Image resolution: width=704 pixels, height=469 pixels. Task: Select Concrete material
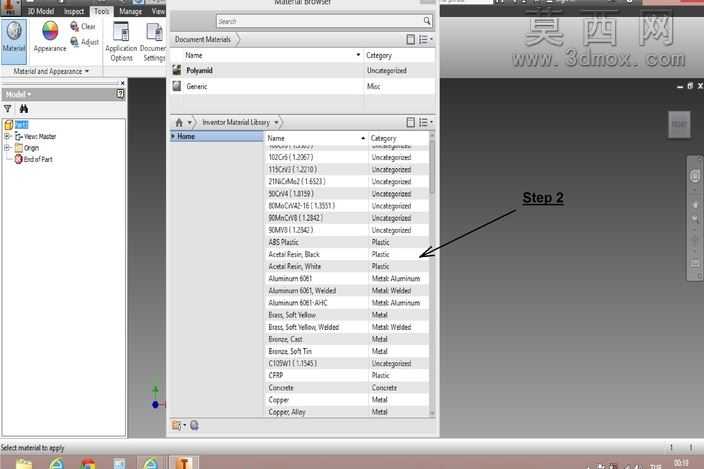[347, 388]
